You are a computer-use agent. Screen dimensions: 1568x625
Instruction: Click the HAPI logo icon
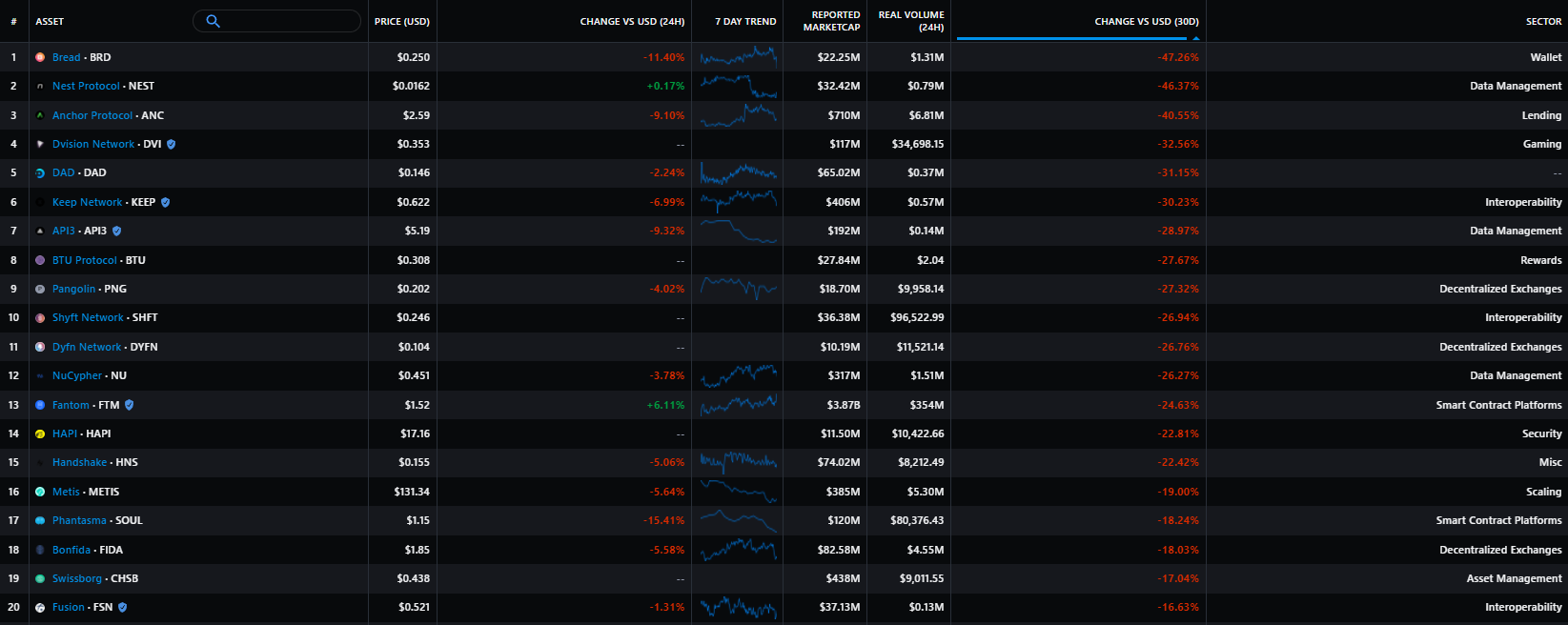(40, 433)
